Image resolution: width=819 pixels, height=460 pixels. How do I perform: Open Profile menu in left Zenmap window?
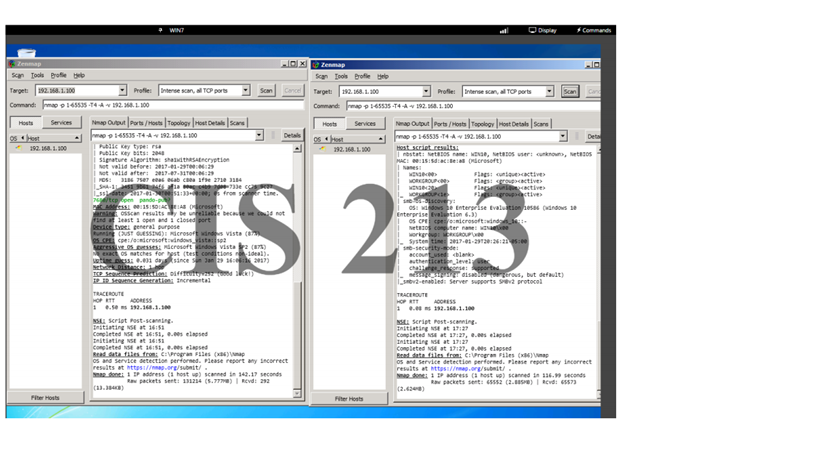[x=58, y=75]
